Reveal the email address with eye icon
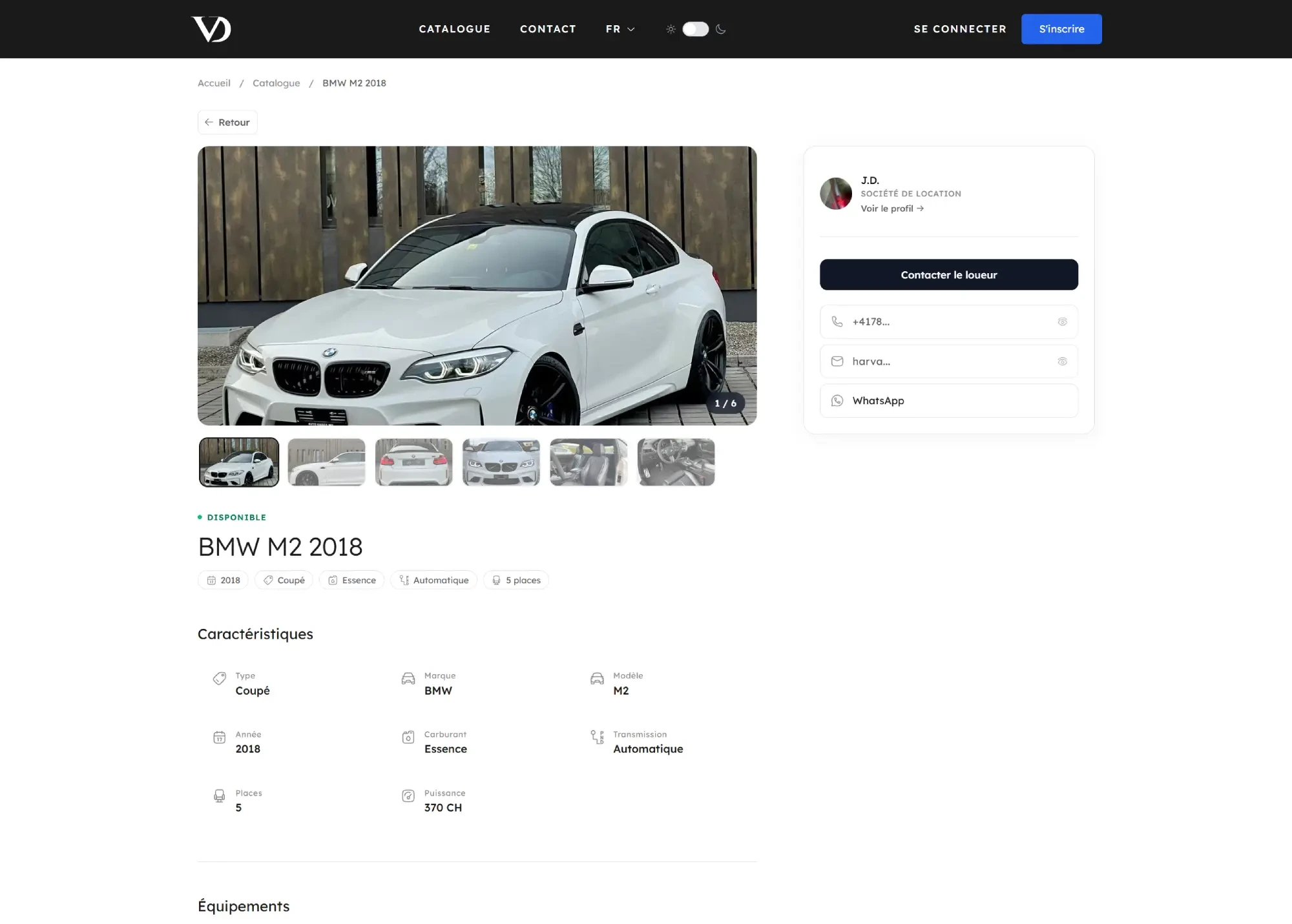Viewport: 1292px width, 924px height. pyautogui.click(x=1062, y=362)
